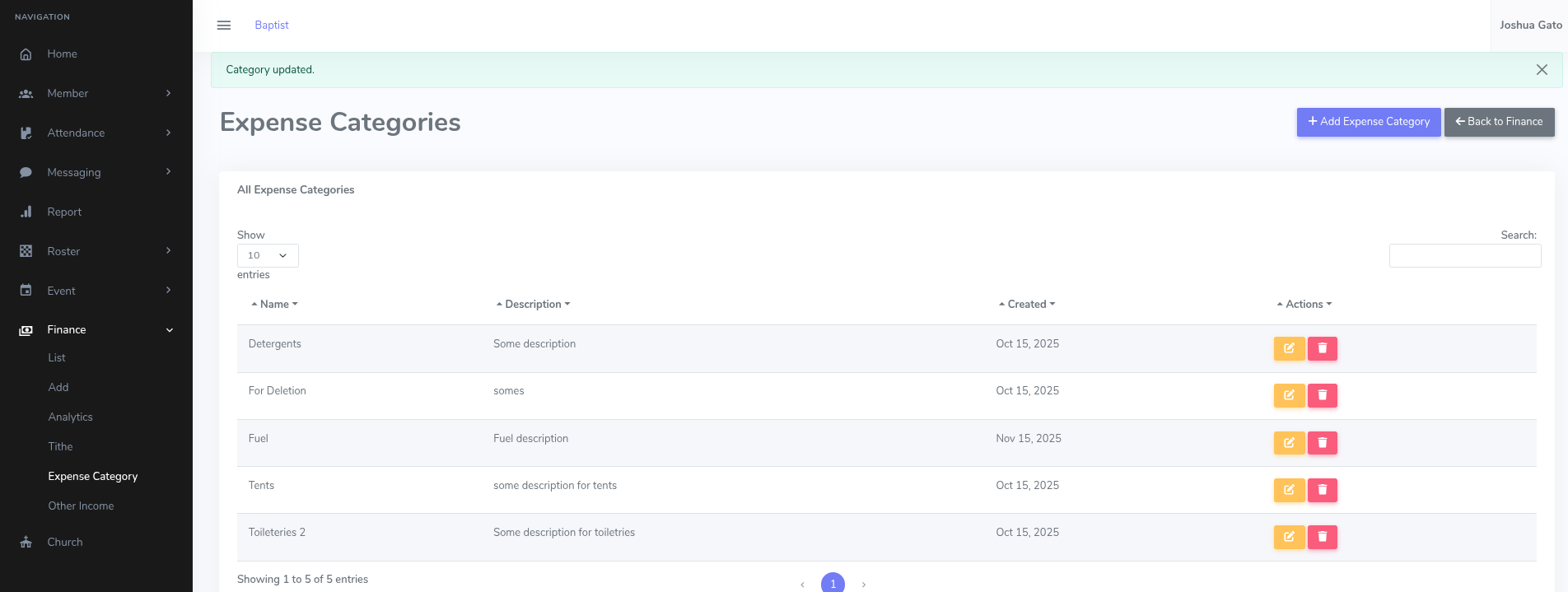Open the Report sidebar item
Image resolution: width=1568 pixels, height=592 pixels.
[64, 212]
